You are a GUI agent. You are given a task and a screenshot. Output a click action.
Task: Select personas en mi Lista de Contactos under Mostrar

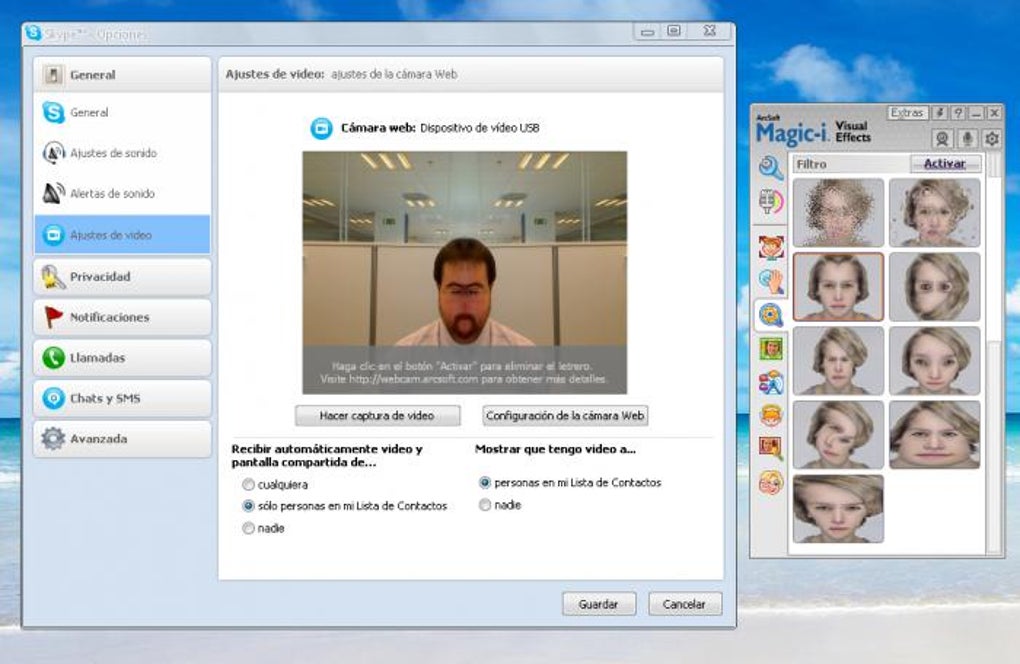point(485,483)
